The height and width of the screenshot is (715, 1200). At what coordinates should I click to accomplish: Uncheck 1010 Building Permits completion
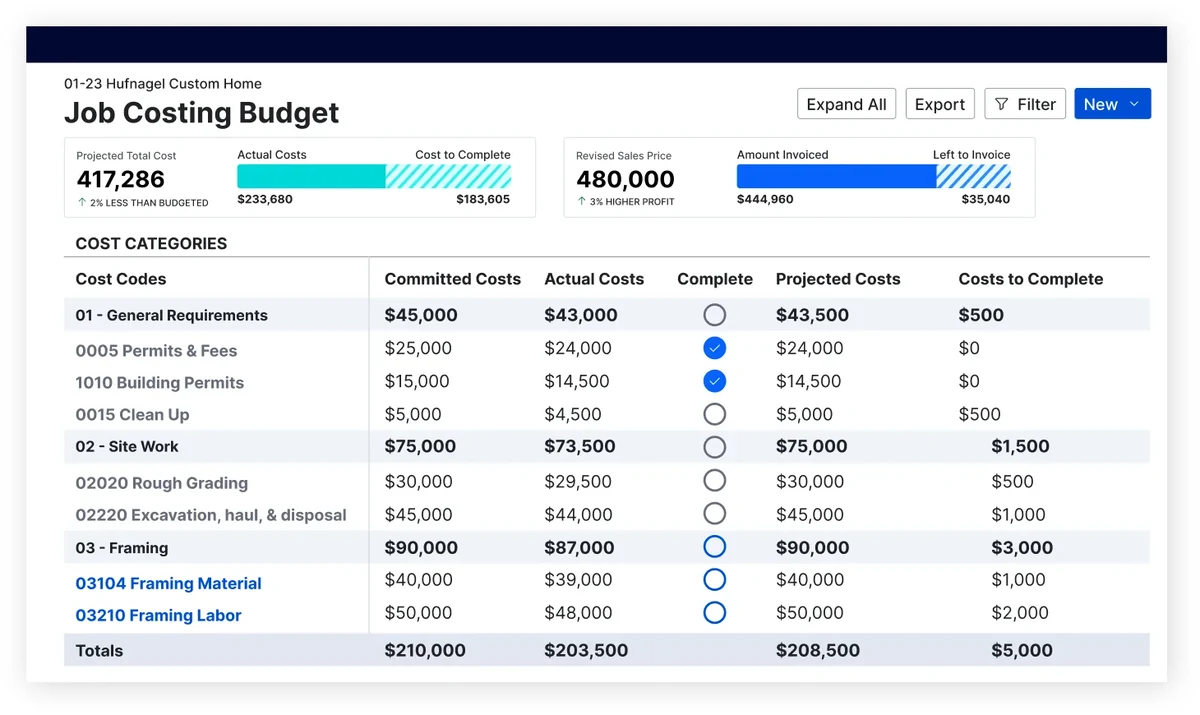pos(714,381)
